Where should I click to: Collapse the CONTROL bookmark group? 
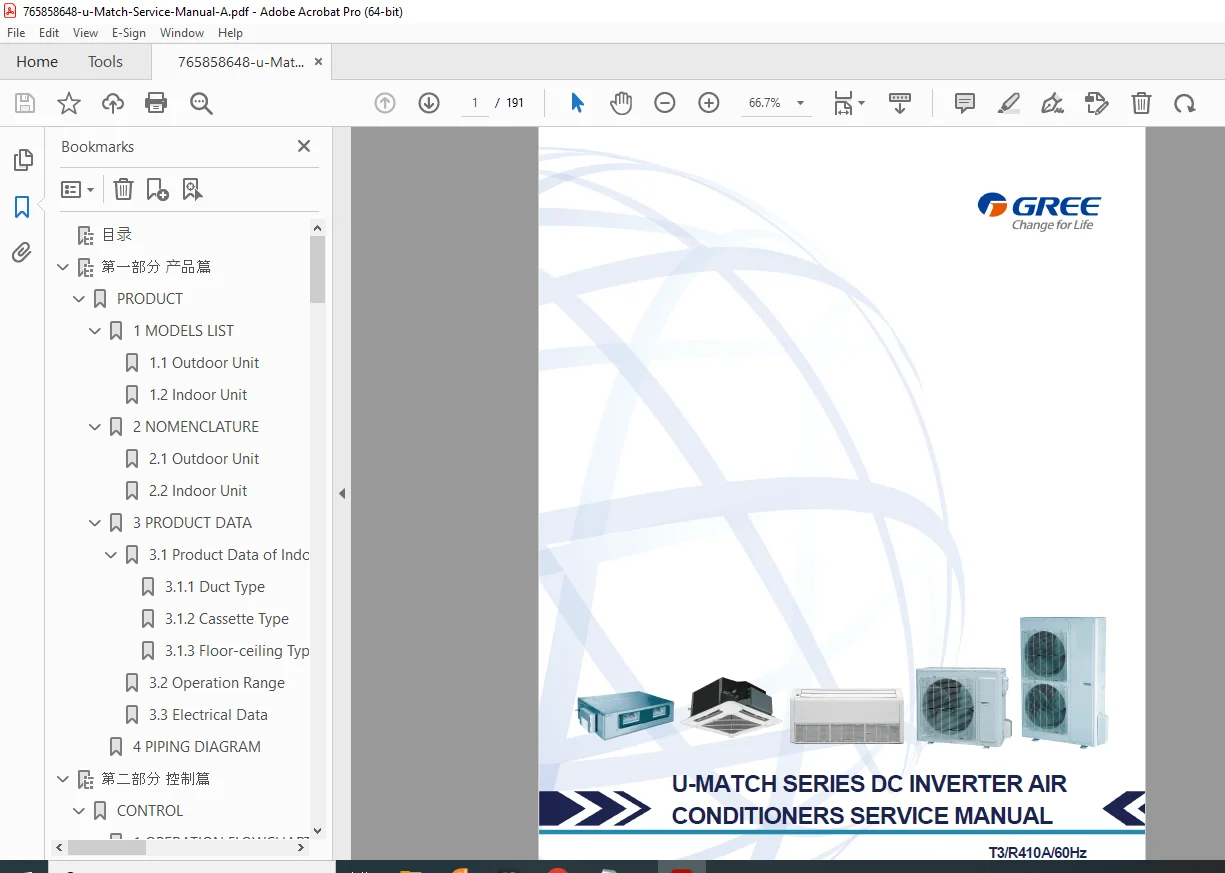(x=79, y=811)
